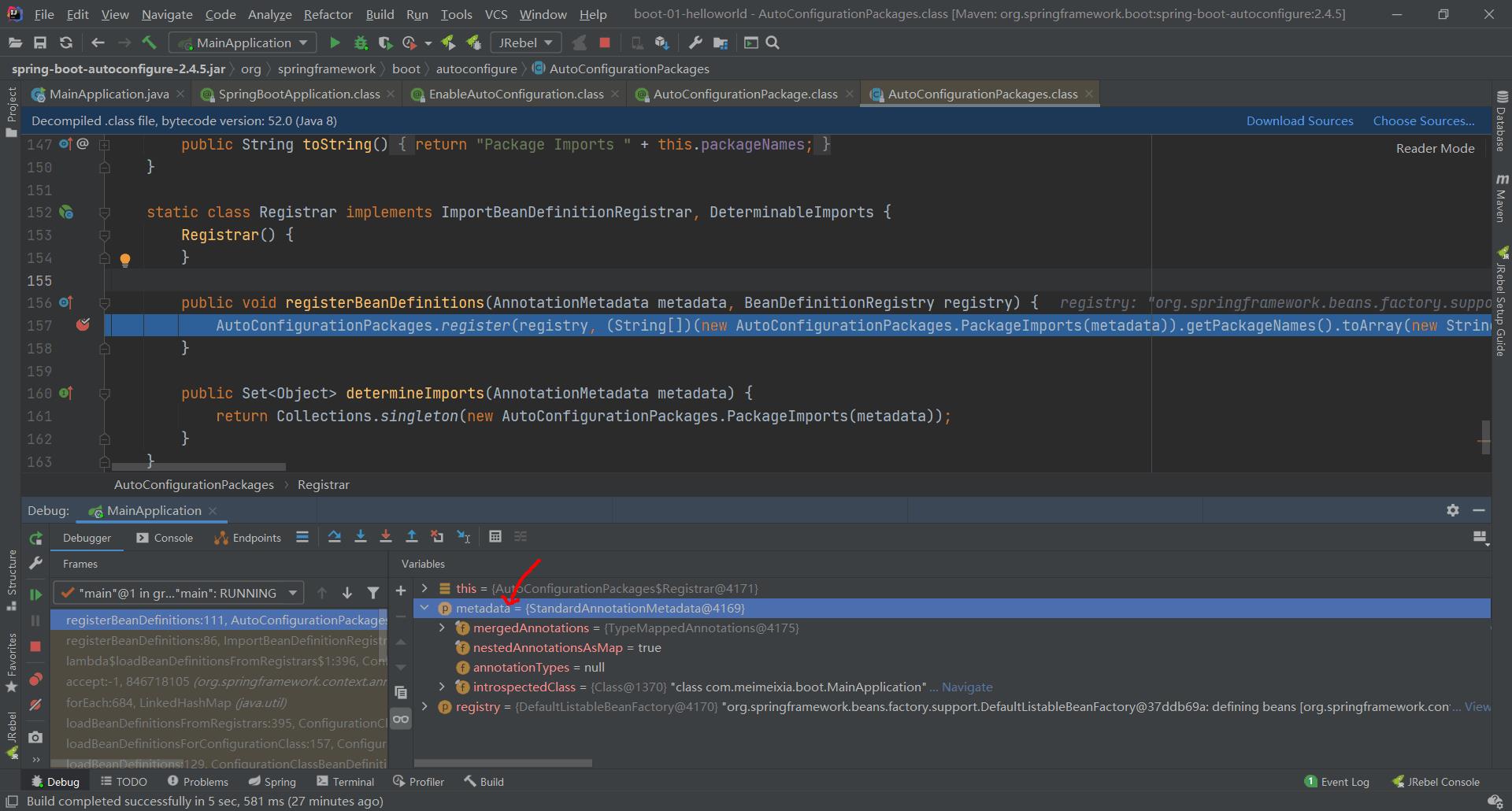Toggle tool window bars icon in status bar

[x=12, y=802]
